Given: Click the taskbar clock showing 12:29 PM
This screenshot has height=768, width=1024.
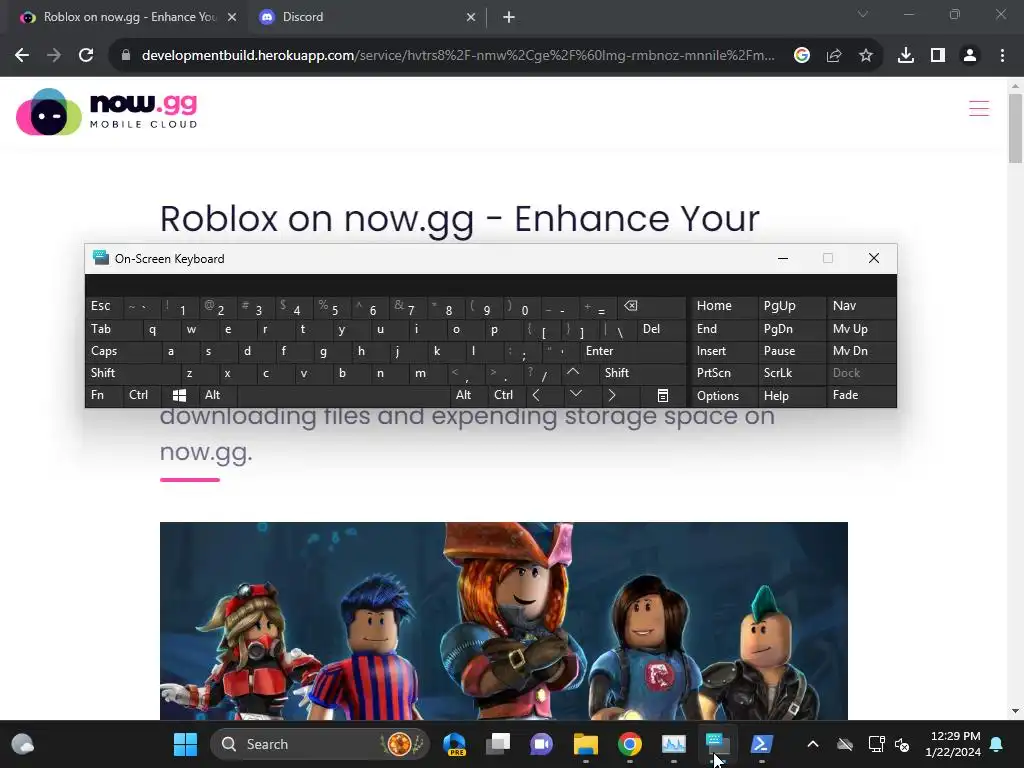Looking at the screenshot, I should point(953,744).
